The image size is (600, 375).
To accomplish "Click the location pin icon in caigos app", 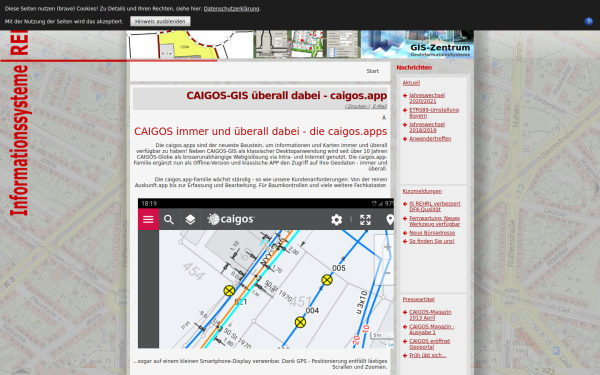I will [x=390, y=220].
